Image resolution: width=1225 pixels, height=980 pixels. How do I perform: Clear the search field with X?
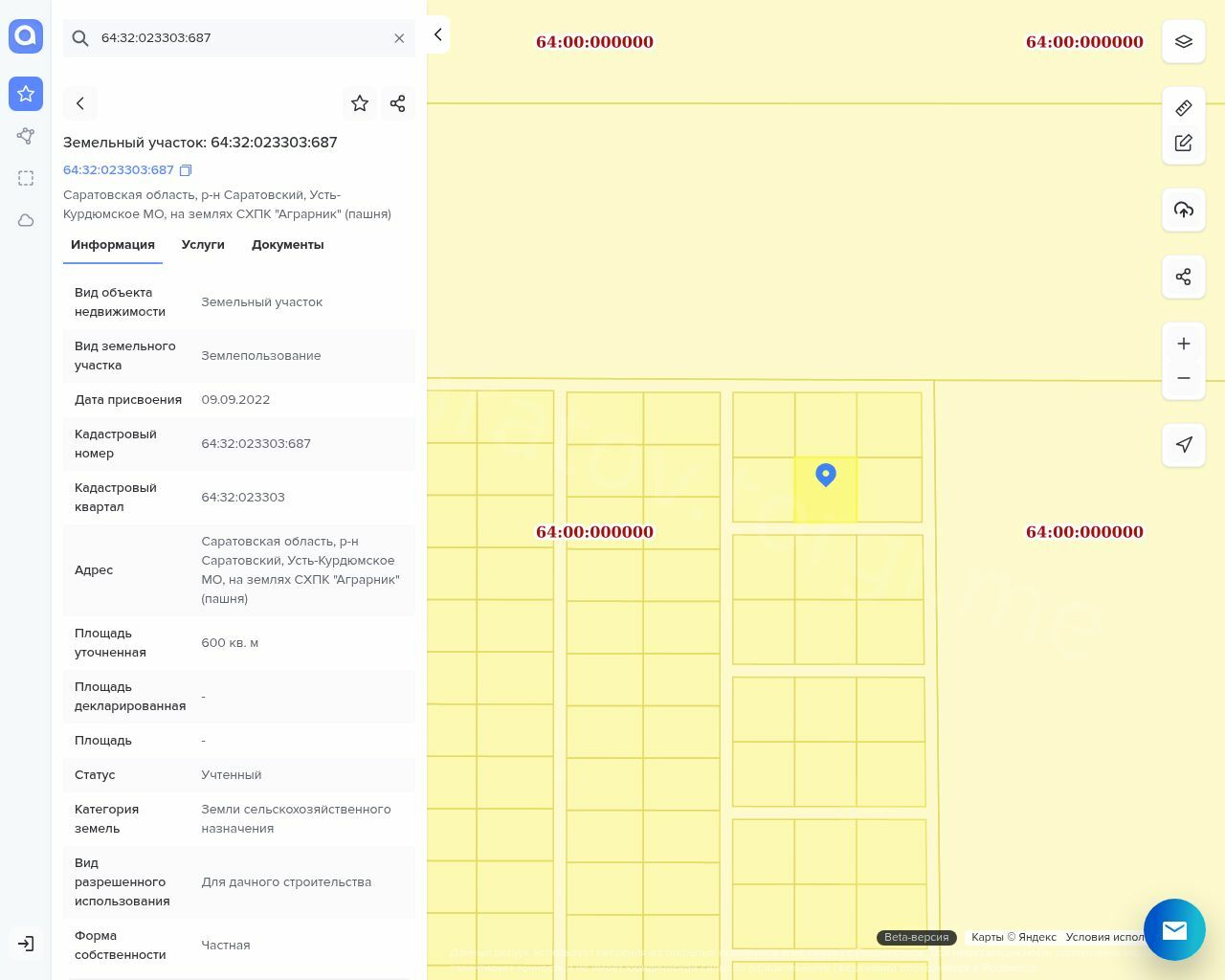pyautogui.click(x=399, y=38)
